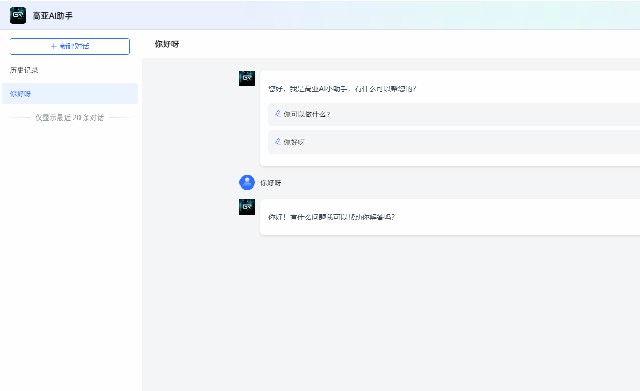Click the pen icon beside the 你好呀 suggestion
This screenshot has width=640, height=391.
point(278,141)
